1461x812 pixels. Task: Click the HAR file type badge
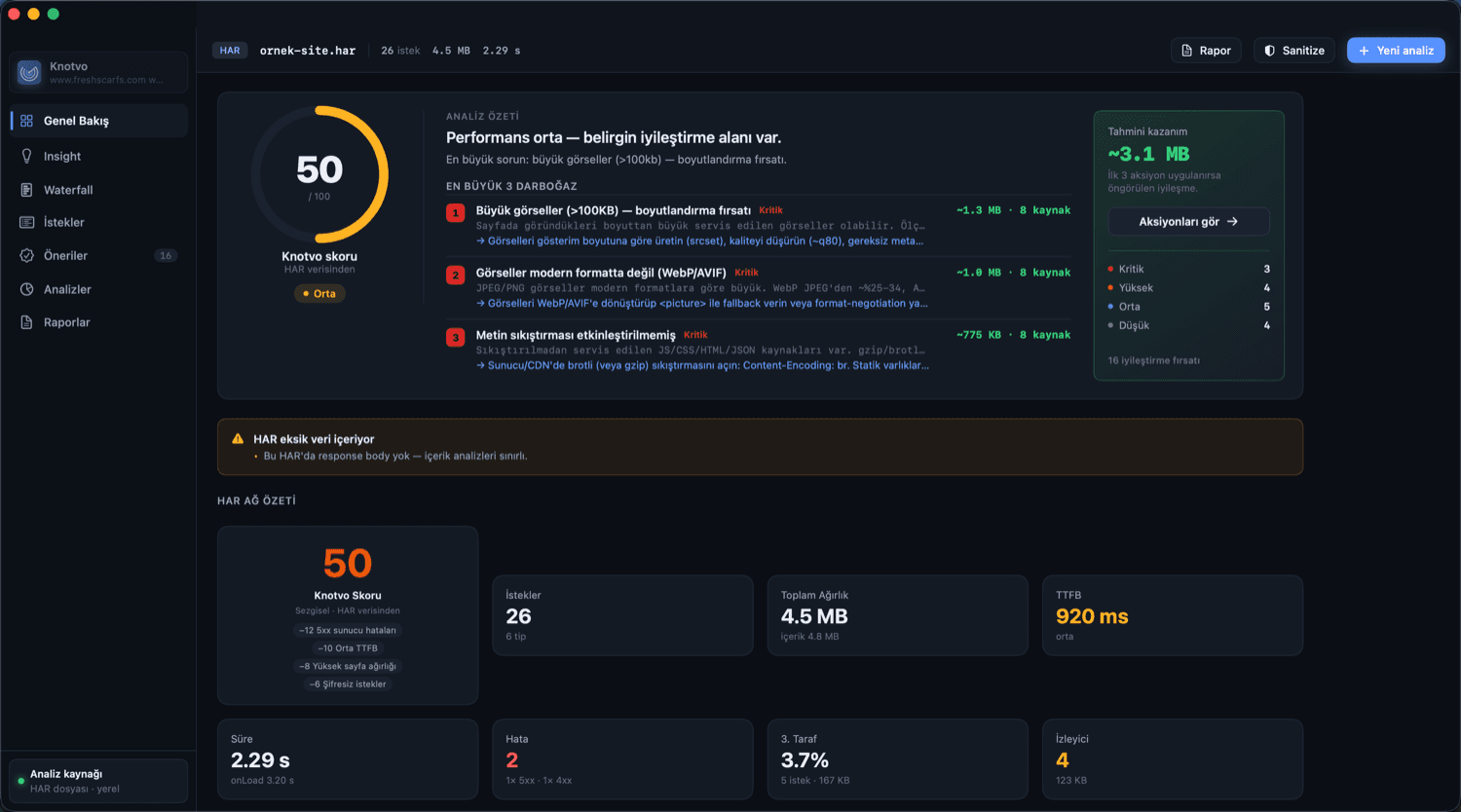(230, 51)
